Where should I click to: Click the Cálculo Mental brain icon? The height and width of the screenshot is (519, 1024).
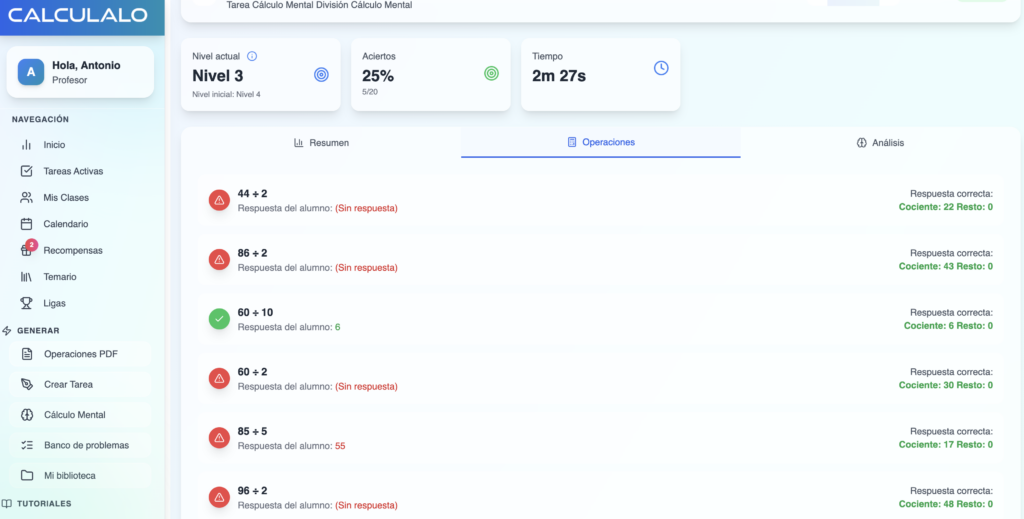(x=27, y=415)
